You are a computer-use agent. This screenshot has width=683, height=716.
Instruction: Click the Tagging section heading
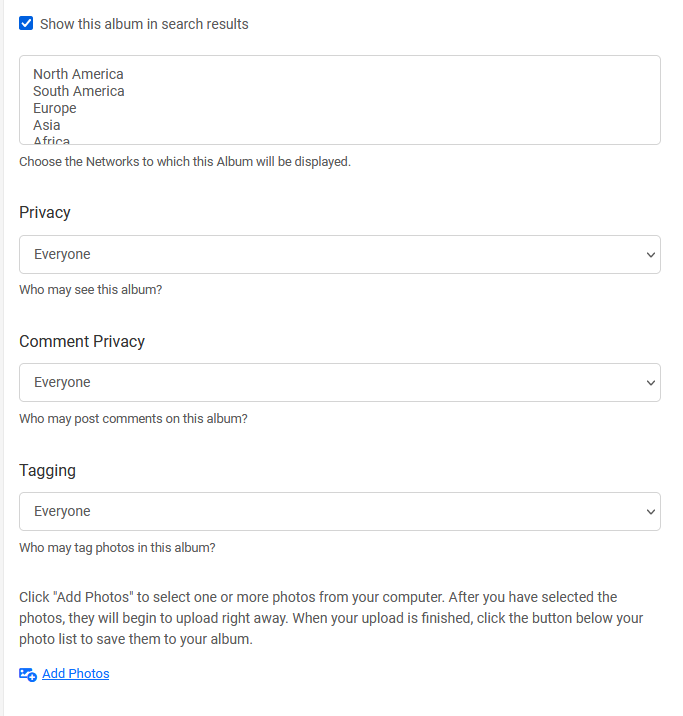47,471
